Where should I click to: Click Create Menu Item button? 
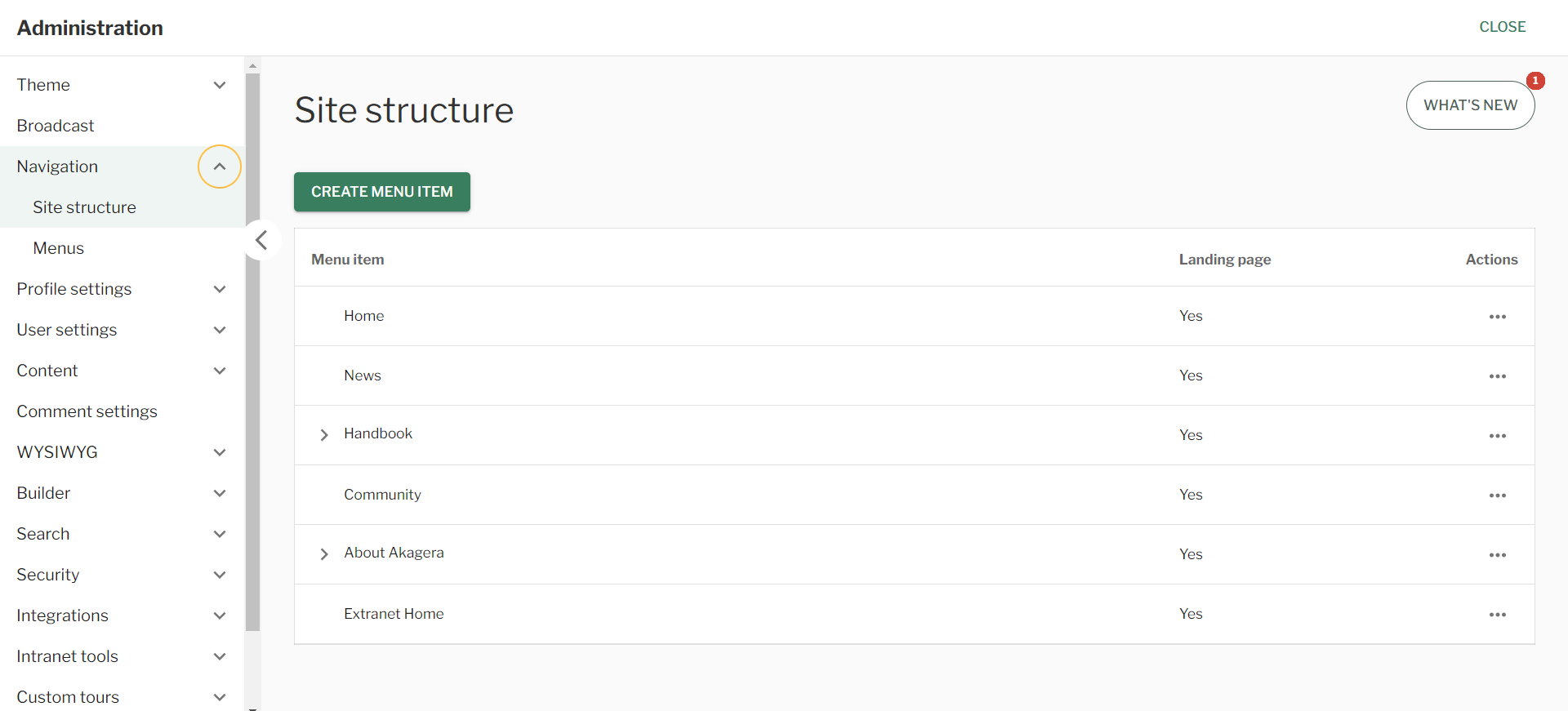pyautogui.click(x=381, y=192)
